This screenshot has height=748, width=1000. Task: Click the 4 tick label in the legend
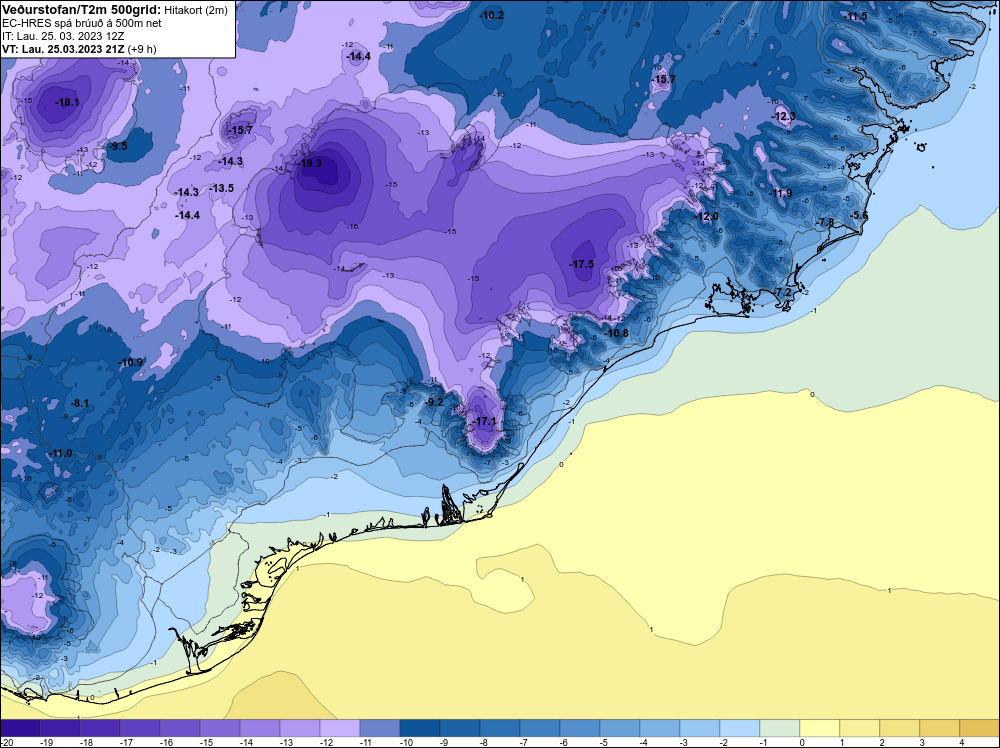[x=962, y=742]
